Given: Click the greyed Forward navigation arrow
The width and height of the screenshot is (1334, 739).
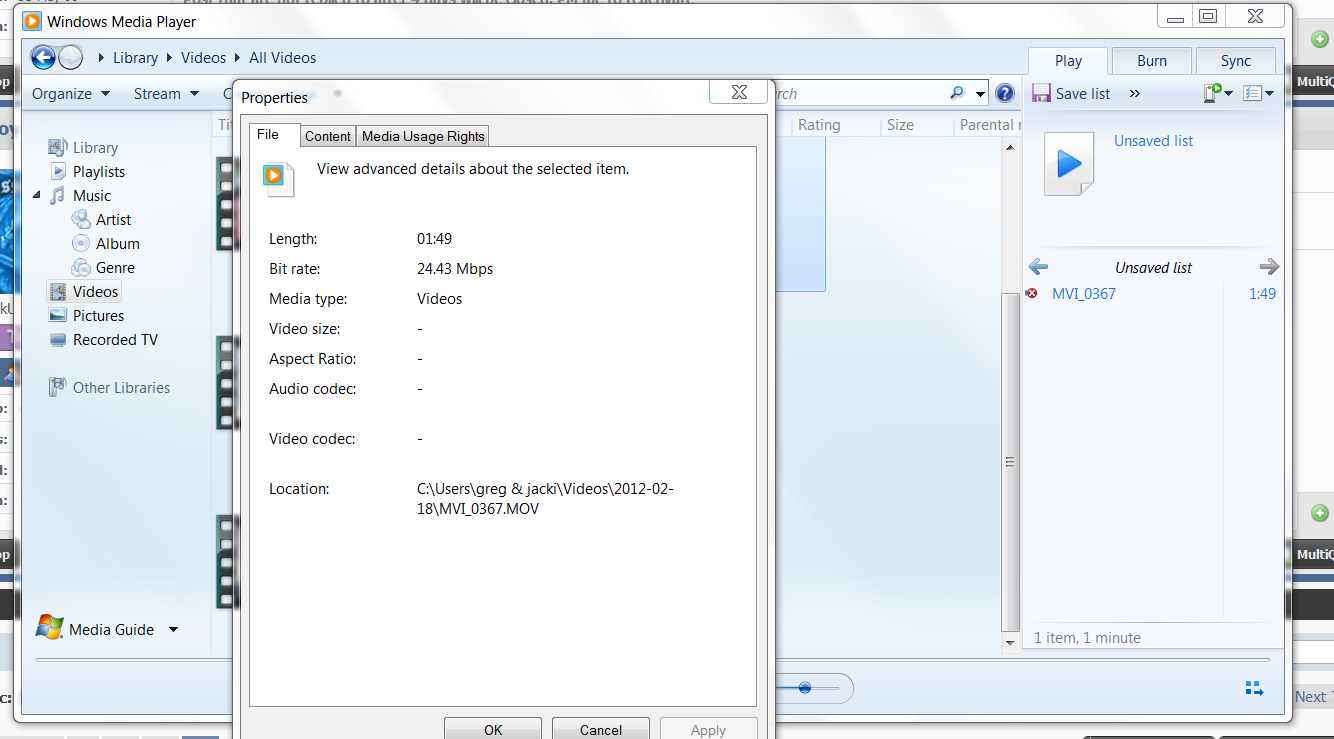Looking at the screenshot, I should (x=70, y=57).
